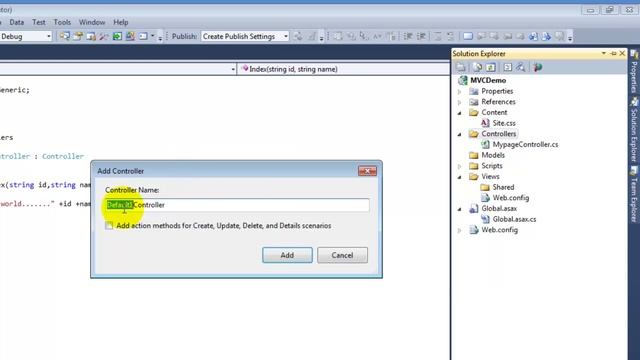Select the Global.asax.cs file
This screenshot has height=360, width=640.
[x=514, y=219]
